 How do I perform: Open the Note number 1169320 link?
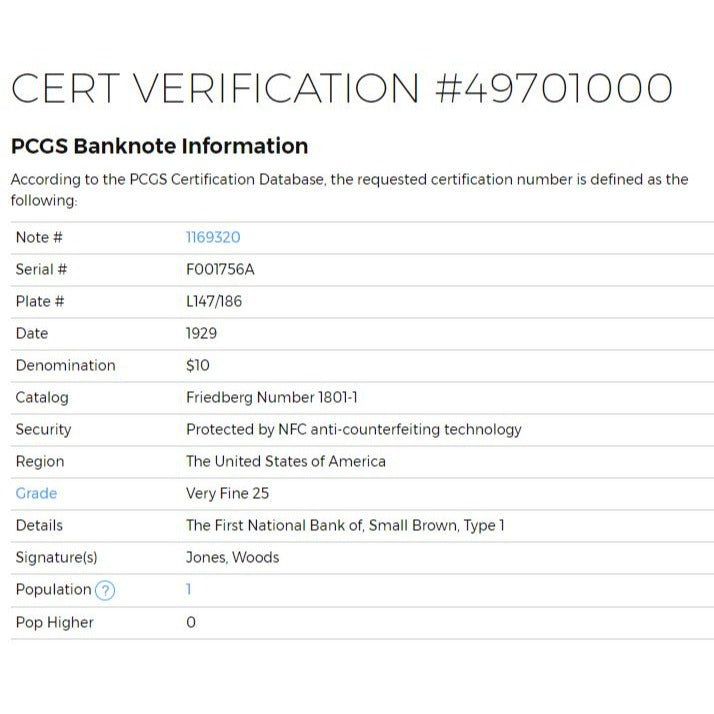pos(213,237)
